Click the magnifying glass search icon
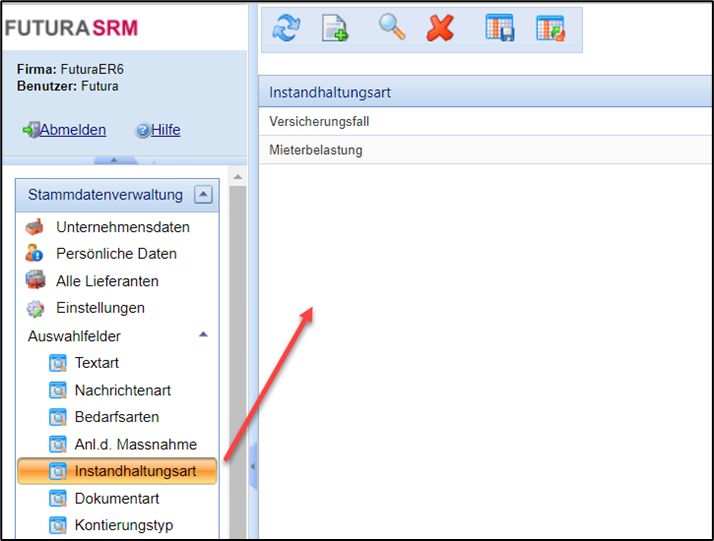Viewport: 714px width, 541px height. tap(391, 28)
